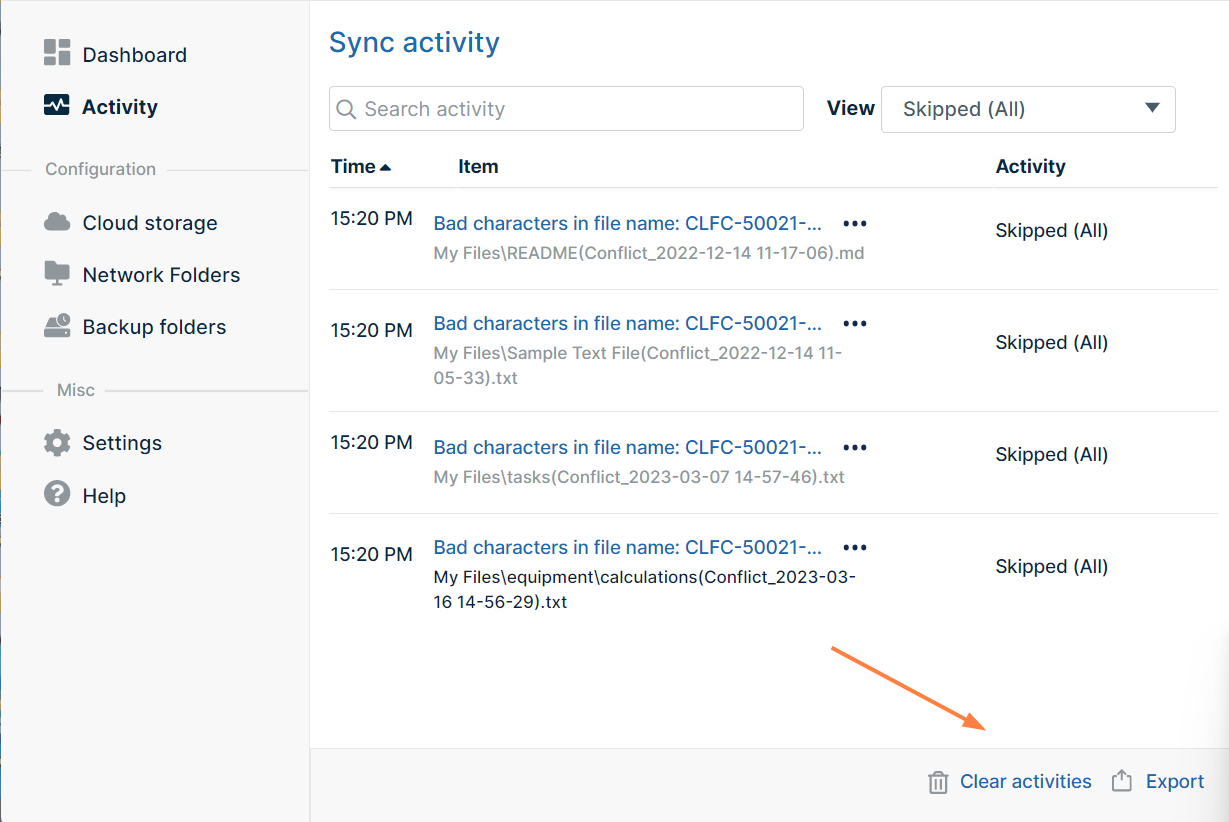Image resolution: width=1229 pixels, height=822 pixels.
Task: Open more options for the calculations conflict entry
Action: tap(855, 547)
